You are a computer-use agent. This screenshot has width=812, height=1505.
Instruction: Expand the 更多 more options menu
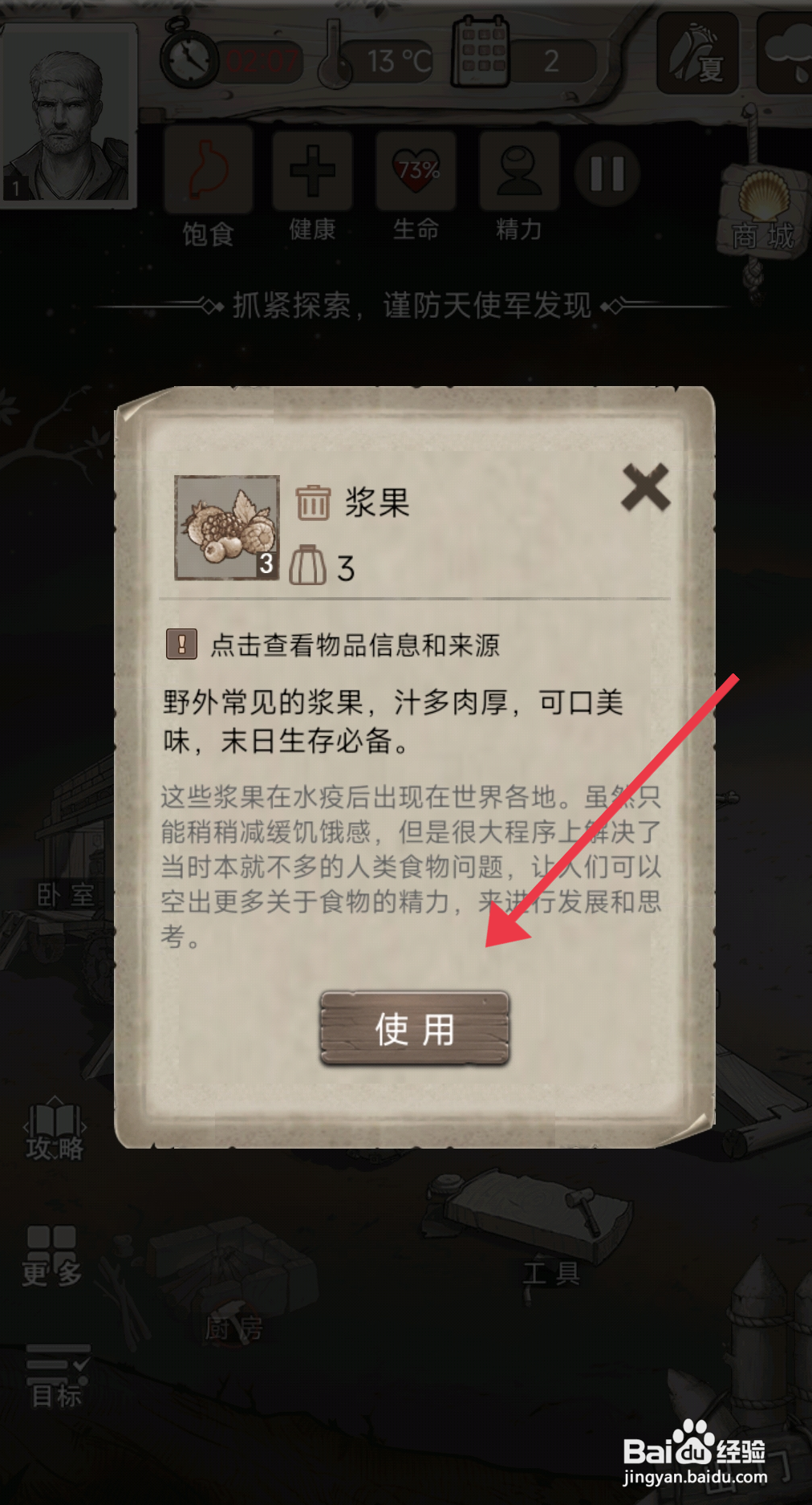coord(52,1255)
